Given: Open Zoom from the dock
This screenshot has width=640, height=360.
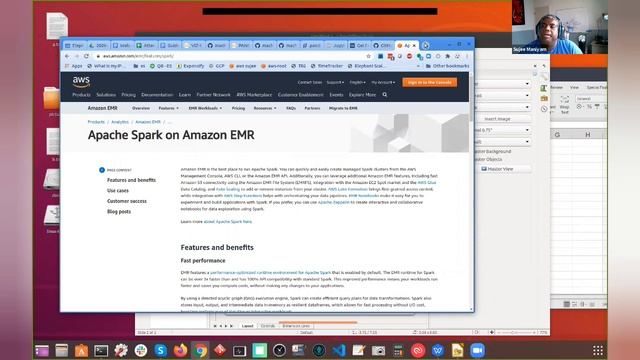Looking at the screenshot, I should tap(477, 350).
